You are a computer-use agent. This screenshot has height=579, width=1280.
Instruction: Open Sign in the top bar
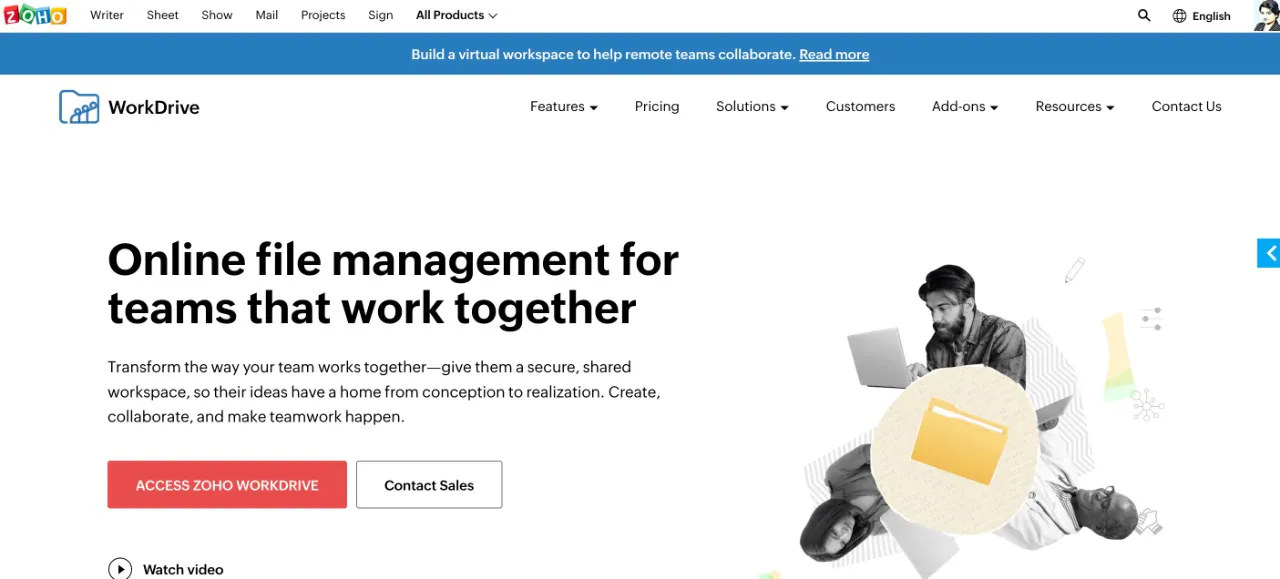(381, 15)
